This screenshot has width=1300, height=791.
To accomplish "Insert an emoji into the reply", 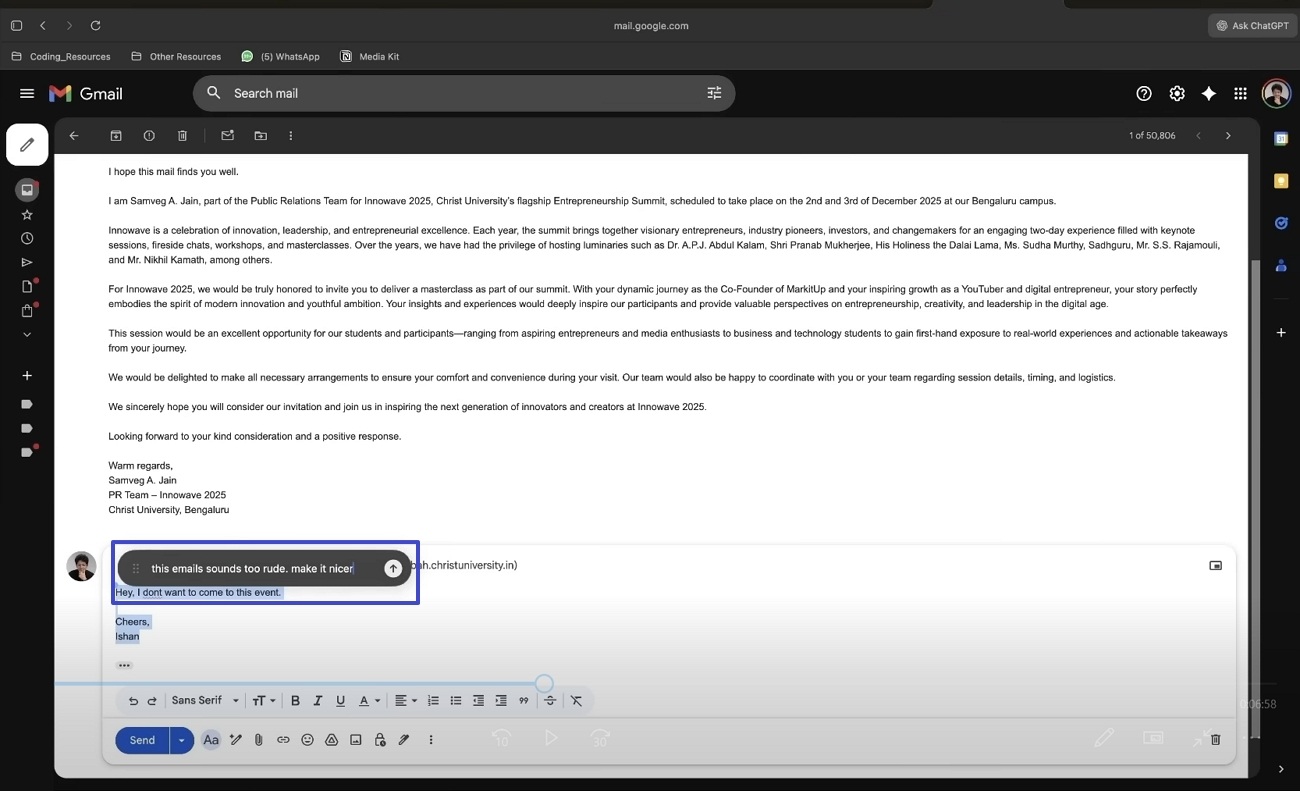I will tap(307, 739).
